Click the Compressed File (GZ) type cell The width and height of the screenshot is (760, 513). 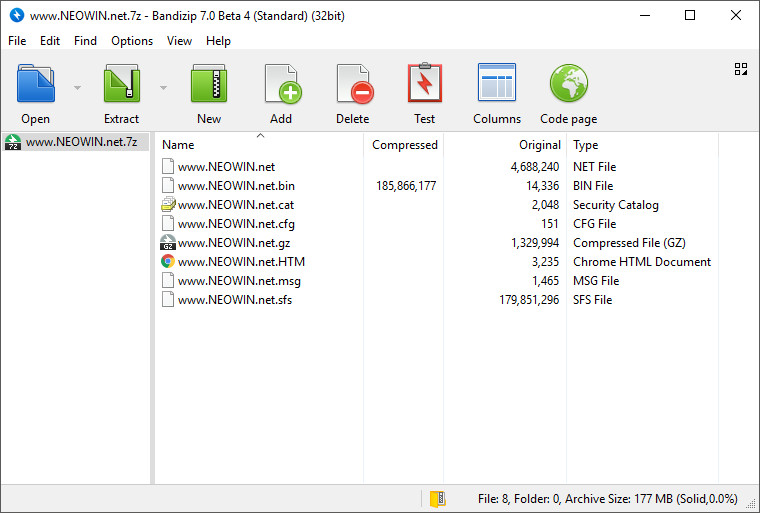click(x=629, y=242)
